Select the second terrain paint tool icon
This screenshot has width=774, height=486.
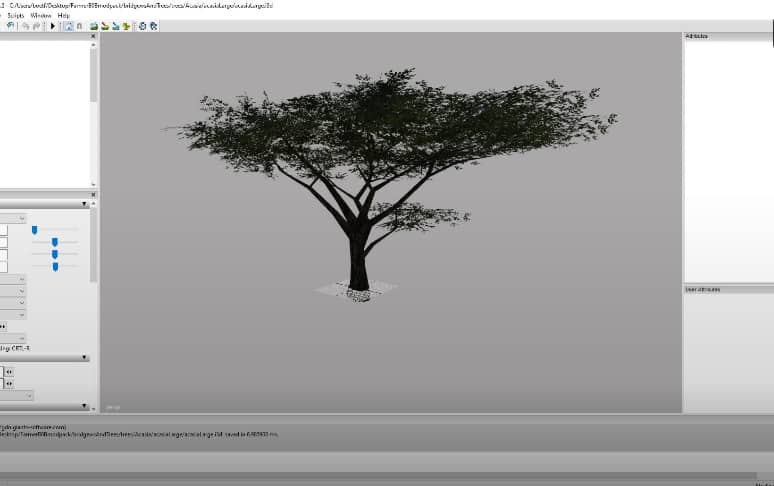105,26
